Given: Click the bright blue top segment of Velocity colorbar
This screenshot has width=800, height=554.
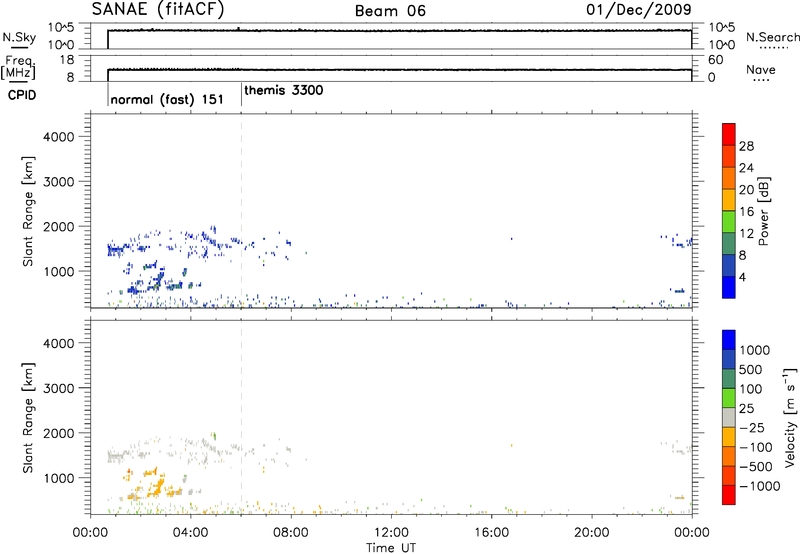Looking at the screenshot, I should pyautogui.click(x=729, y=339).
